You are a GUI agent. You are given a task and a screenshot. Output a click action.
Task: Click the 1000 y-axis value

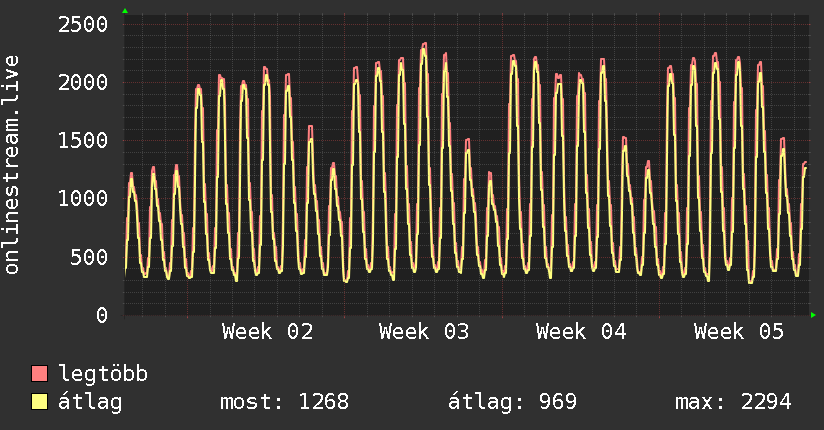[x=83, y=198]
